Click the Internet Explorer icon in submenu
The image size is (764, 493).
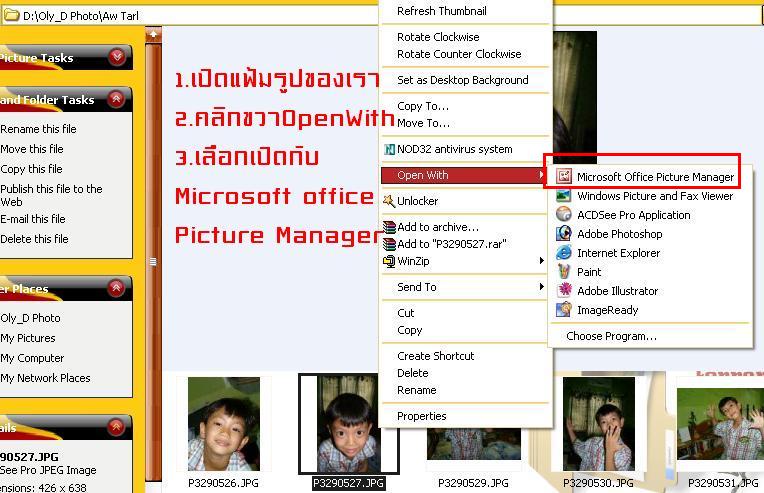point(564,252)
